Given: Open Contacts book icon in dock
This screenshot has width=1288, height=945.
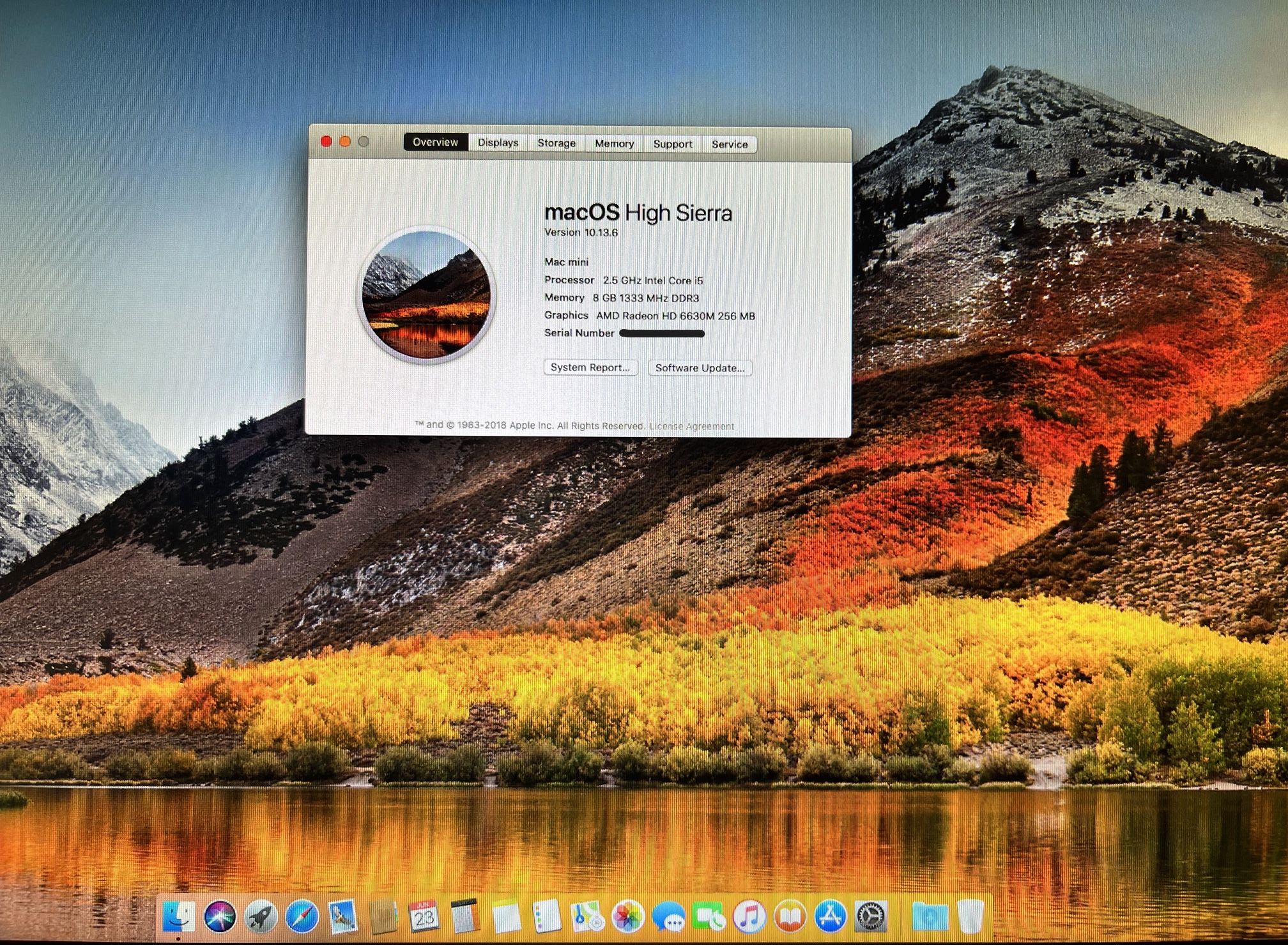Looking at the screenshot, I should 383,917.
